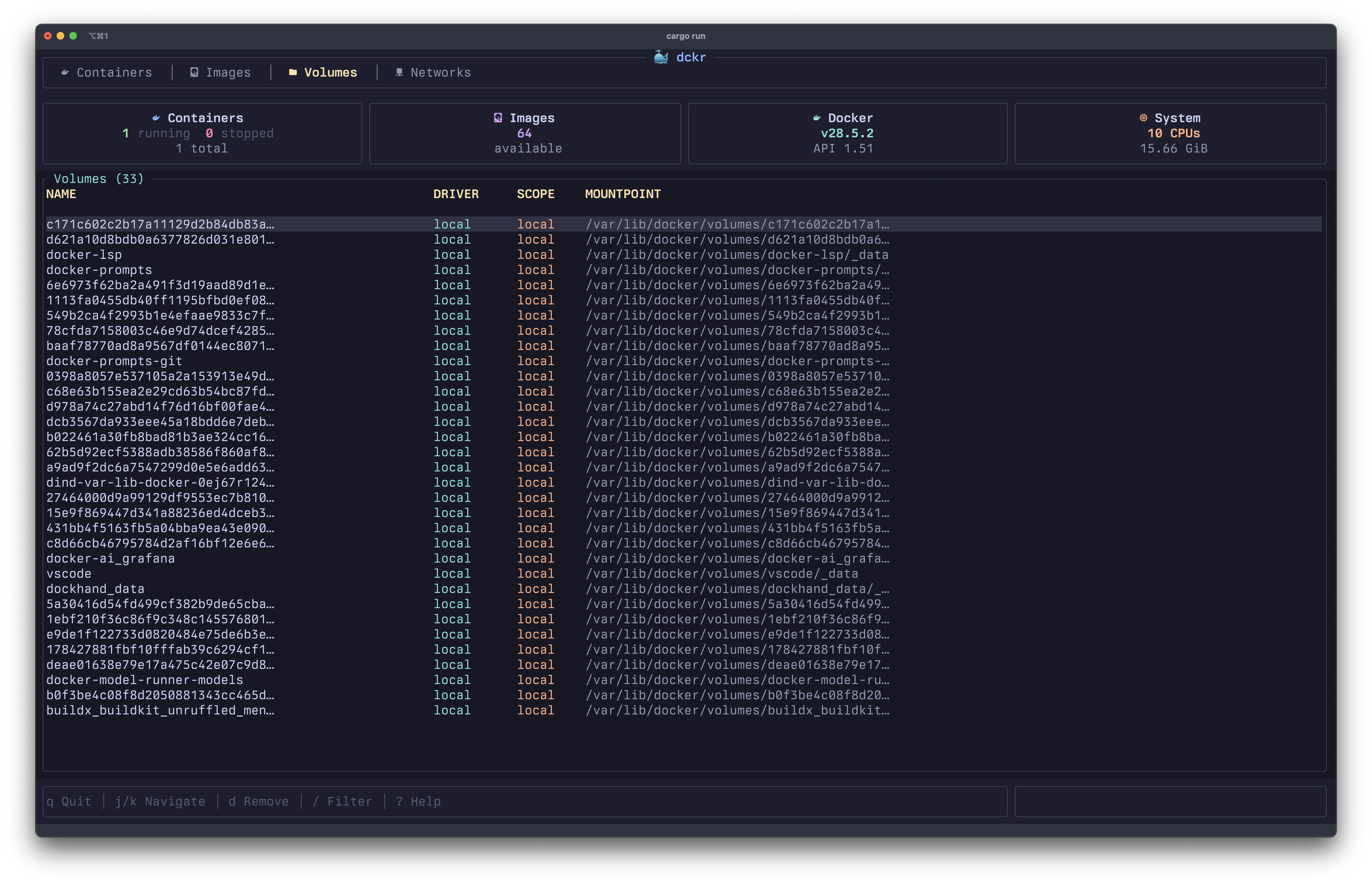The image size is (1372, 884).
Task: Select the docker-model-runner-models volume row
Action: [x=145, y=680]
